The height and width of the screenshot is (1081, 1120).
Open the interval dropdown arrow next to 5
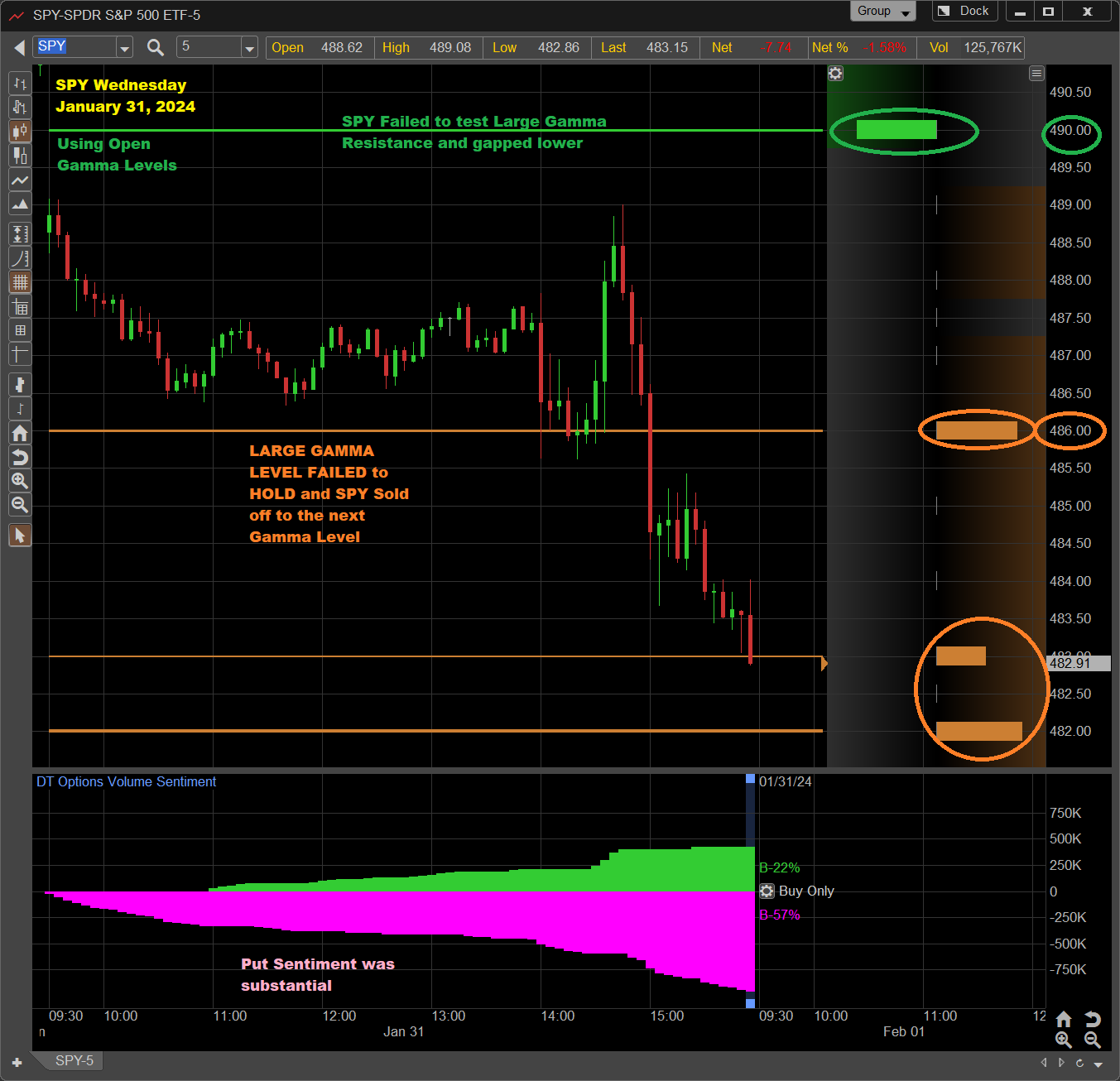pyautogui.click(x=249, y=48)
